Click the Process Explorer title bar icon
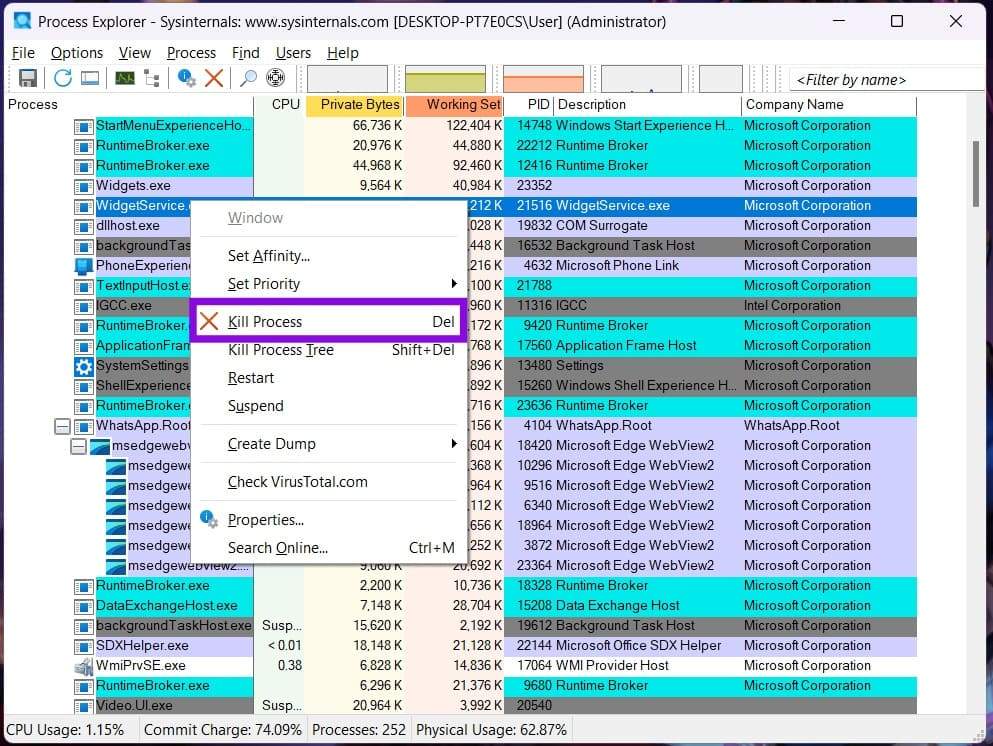Image resolution: width=993 pixels, height=746 pixels. (x=23, y=21)
